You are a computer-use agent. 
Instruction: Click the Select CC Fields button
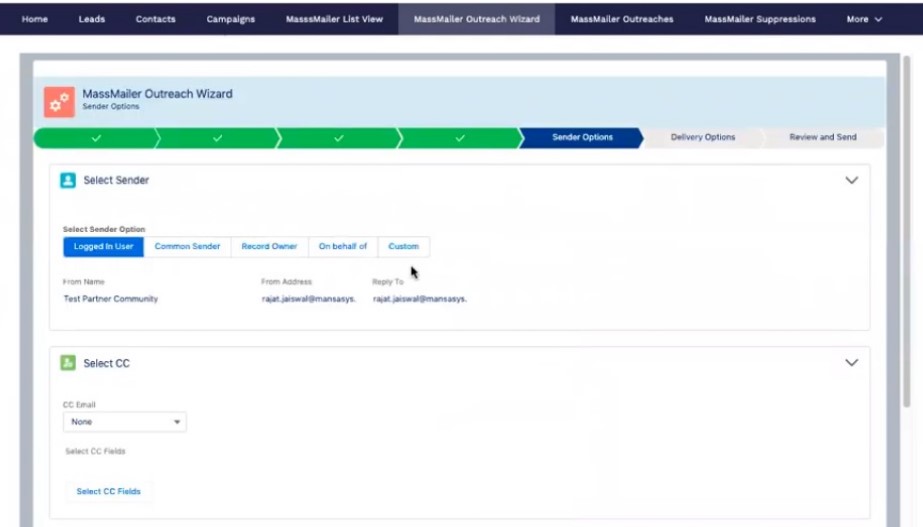click(108, 491)
